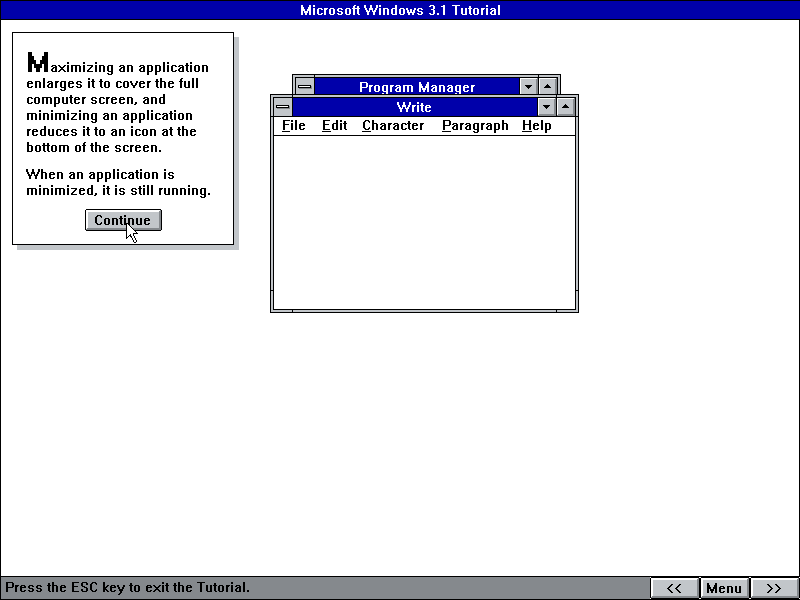The image size is (800, 600).
Task: Open the Paragraph menu in Write
Action: [475, 126]
